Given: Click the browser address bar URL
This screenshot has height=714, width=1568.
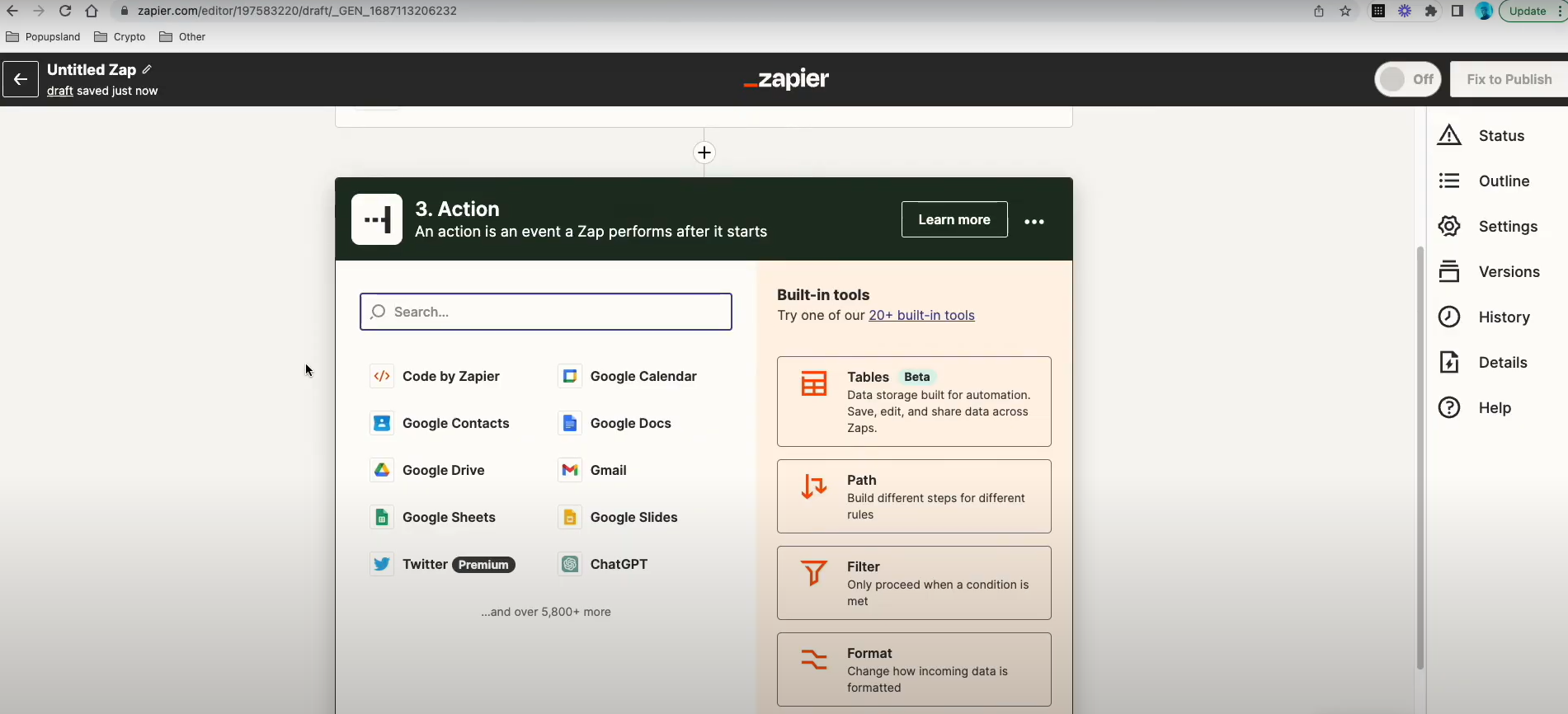Looking at the screenshot, I should pos(297,11).
